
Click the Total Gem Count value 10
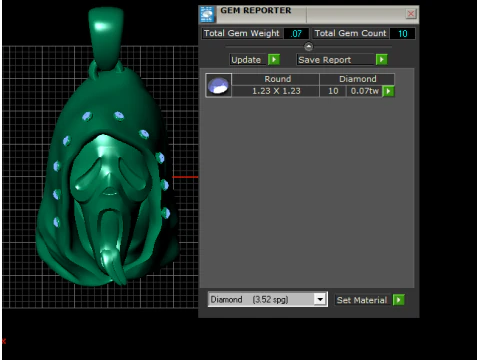point(402,34)
